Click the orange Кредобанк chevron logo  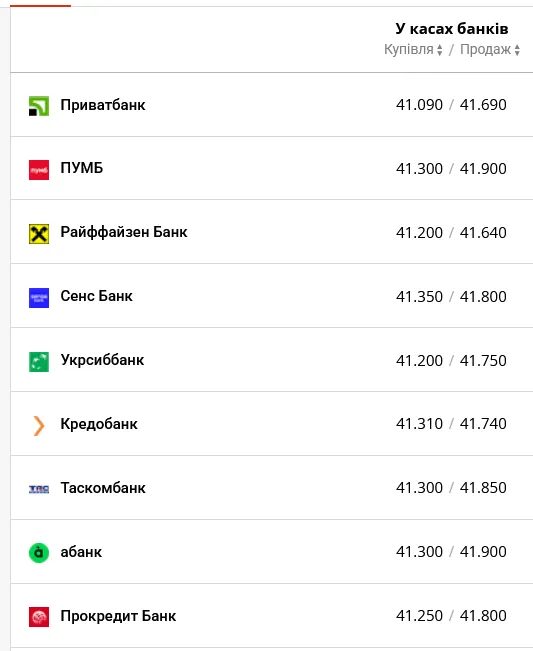[39, 426]
